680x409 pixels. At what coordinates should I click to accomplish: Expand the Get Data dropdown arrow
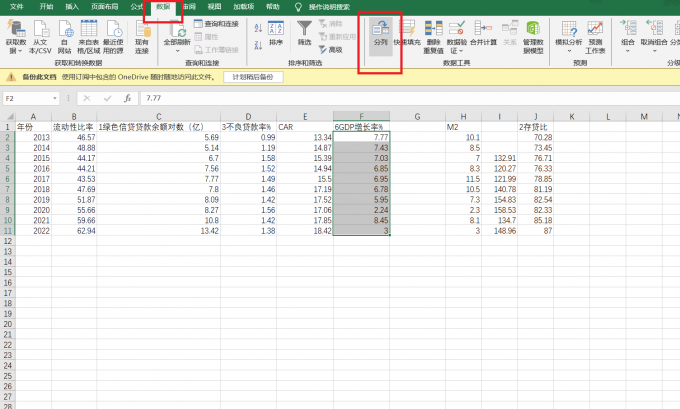pyautogui.click(x=20, y=51)
